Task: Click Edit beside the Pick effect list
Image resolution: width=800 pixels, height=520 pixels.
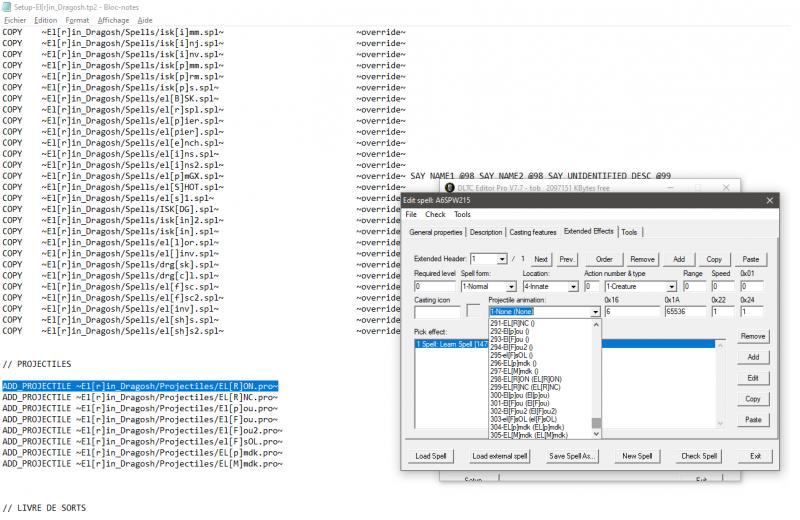Action: point(753,378)
